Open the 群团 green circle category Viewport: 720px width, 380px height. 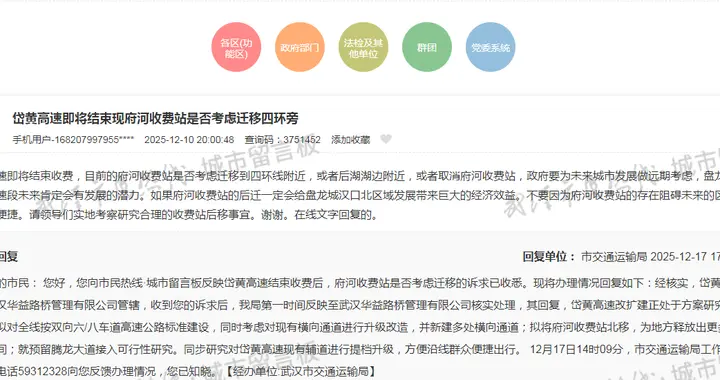[427, 47]
